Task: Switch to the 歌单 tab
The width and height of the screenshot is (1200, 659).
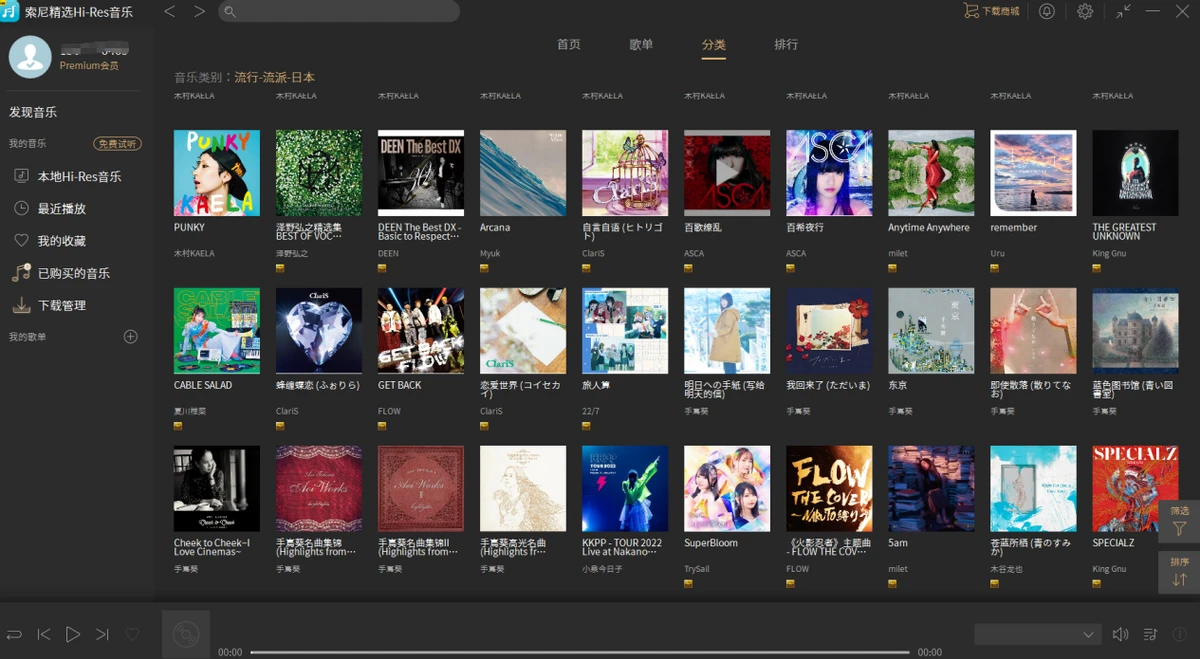Action: click(641, 45)
